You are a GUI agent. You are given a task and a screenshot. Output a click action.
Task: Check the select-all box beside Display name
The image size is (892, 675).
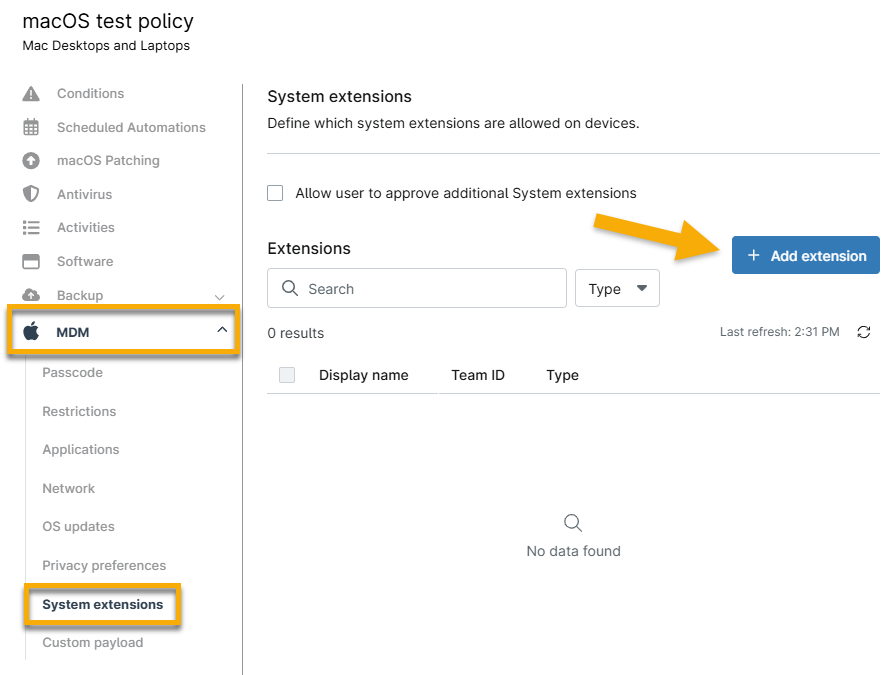coord(287,375)
